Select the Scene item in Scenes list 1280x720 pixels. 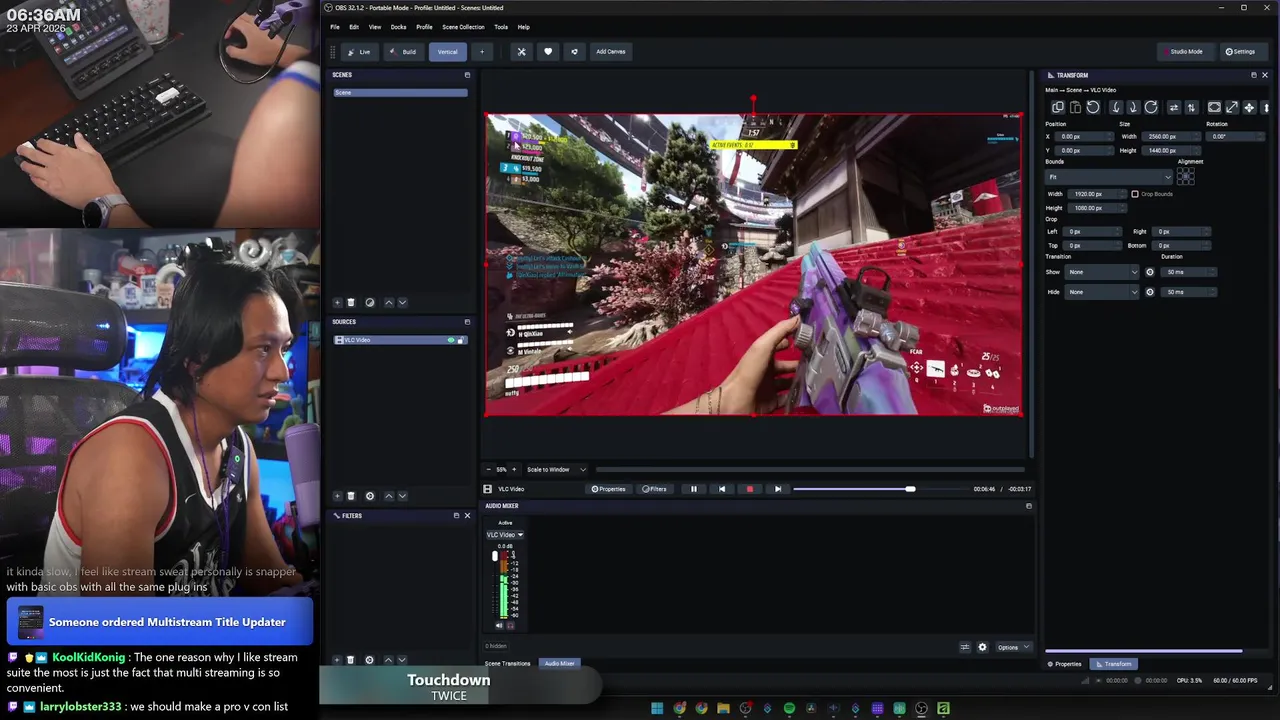[400, 93]
